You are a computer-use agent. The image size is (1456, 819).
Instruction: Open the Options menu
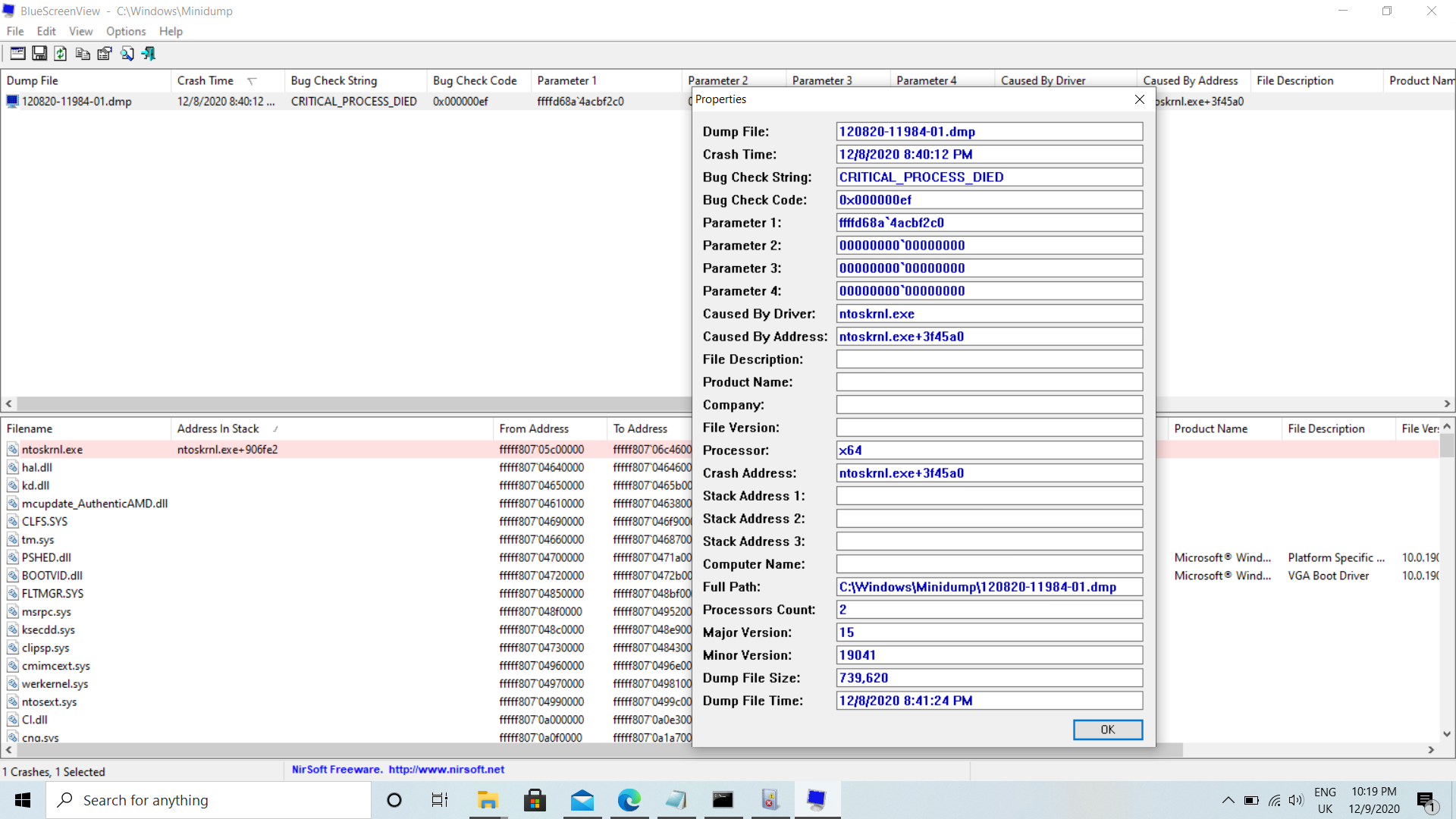click(x=126, y=31)
